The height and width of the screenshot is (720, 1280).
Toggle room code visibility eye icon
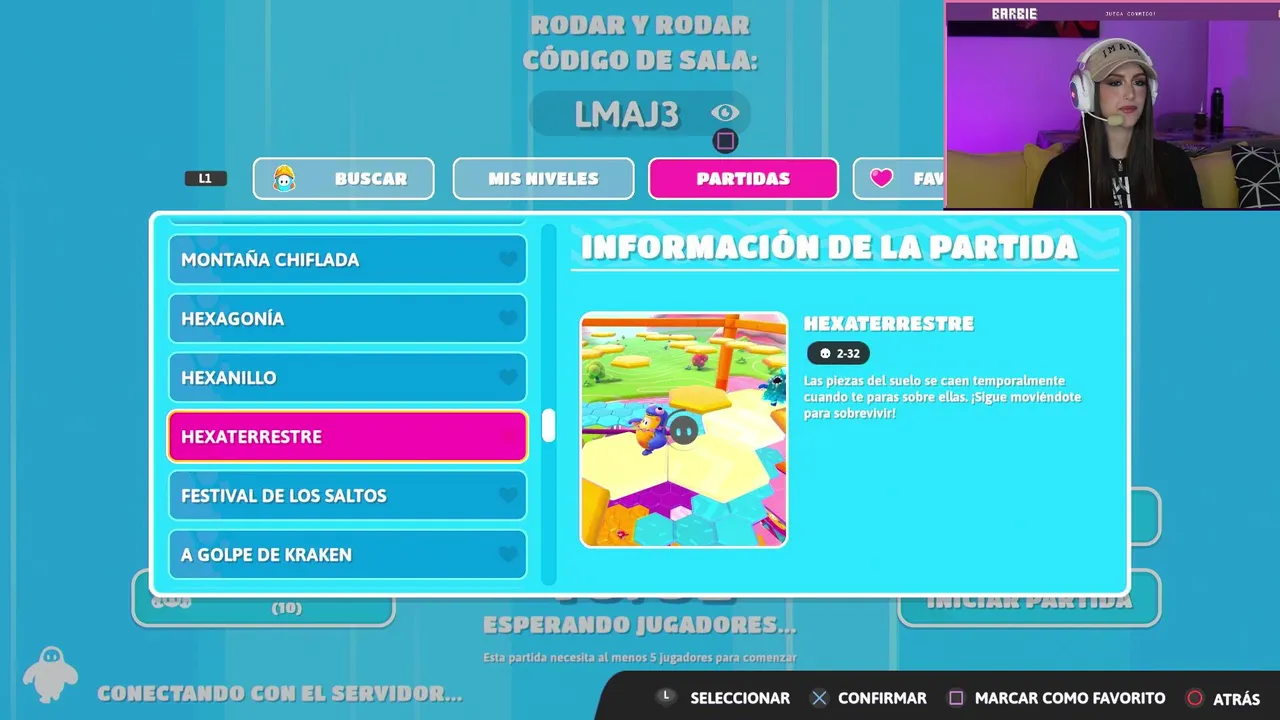pyautogui.click(x=725, y=113)
